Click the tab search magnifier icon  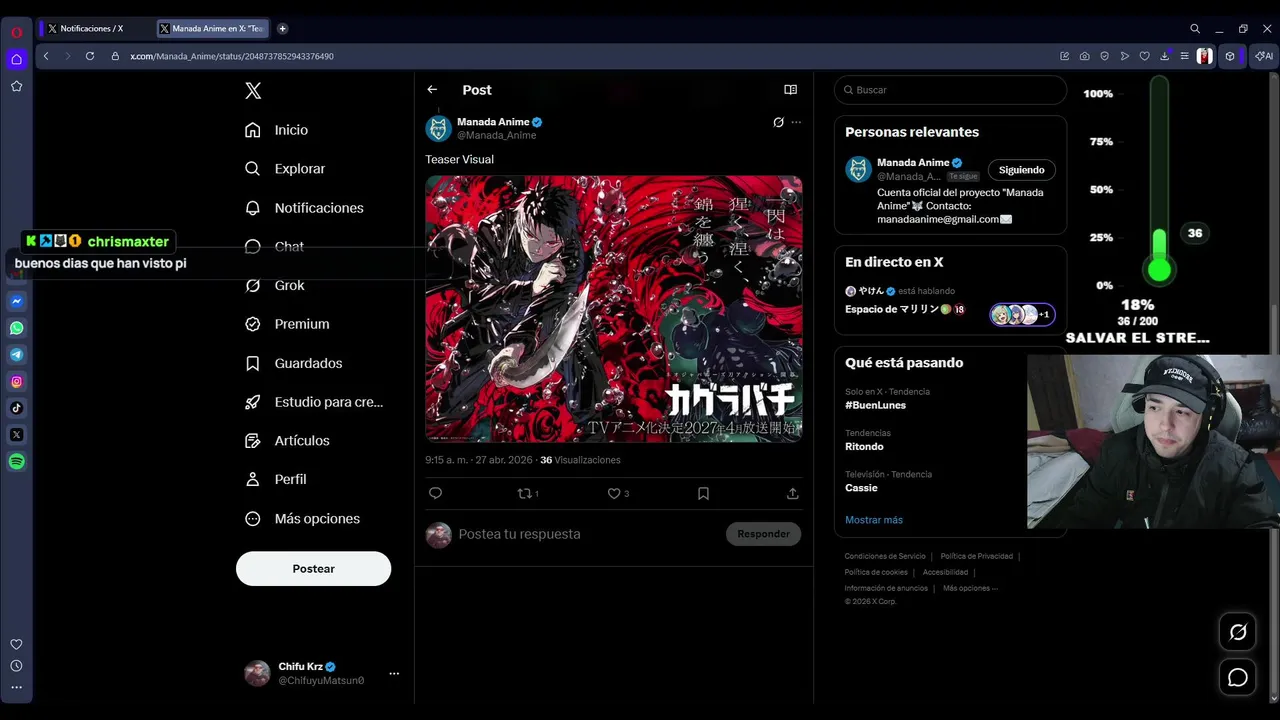click(1195, 29)
